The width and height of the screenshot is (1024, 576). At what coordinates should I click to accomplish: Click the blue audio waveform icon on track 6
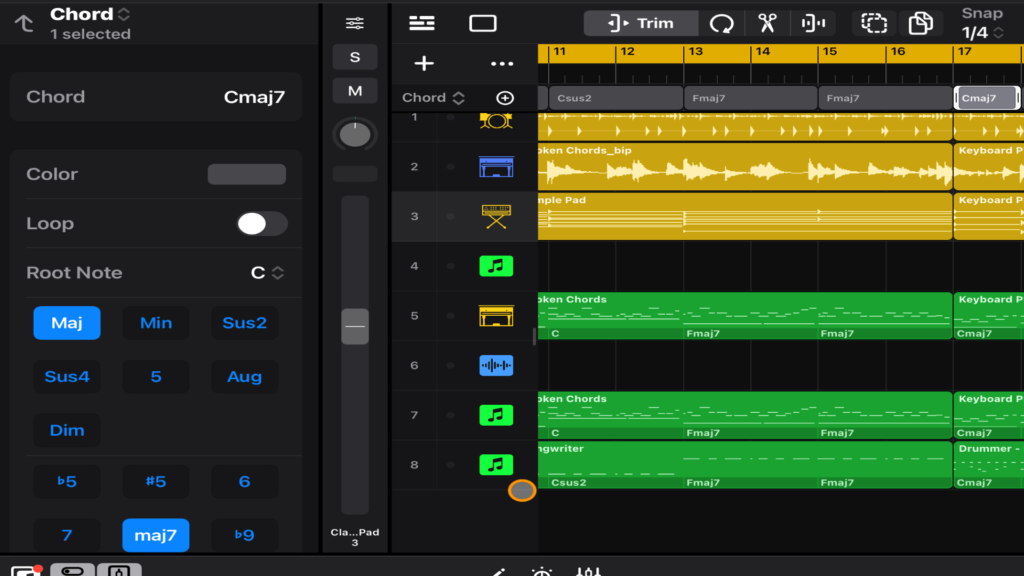tap(496, 366)
